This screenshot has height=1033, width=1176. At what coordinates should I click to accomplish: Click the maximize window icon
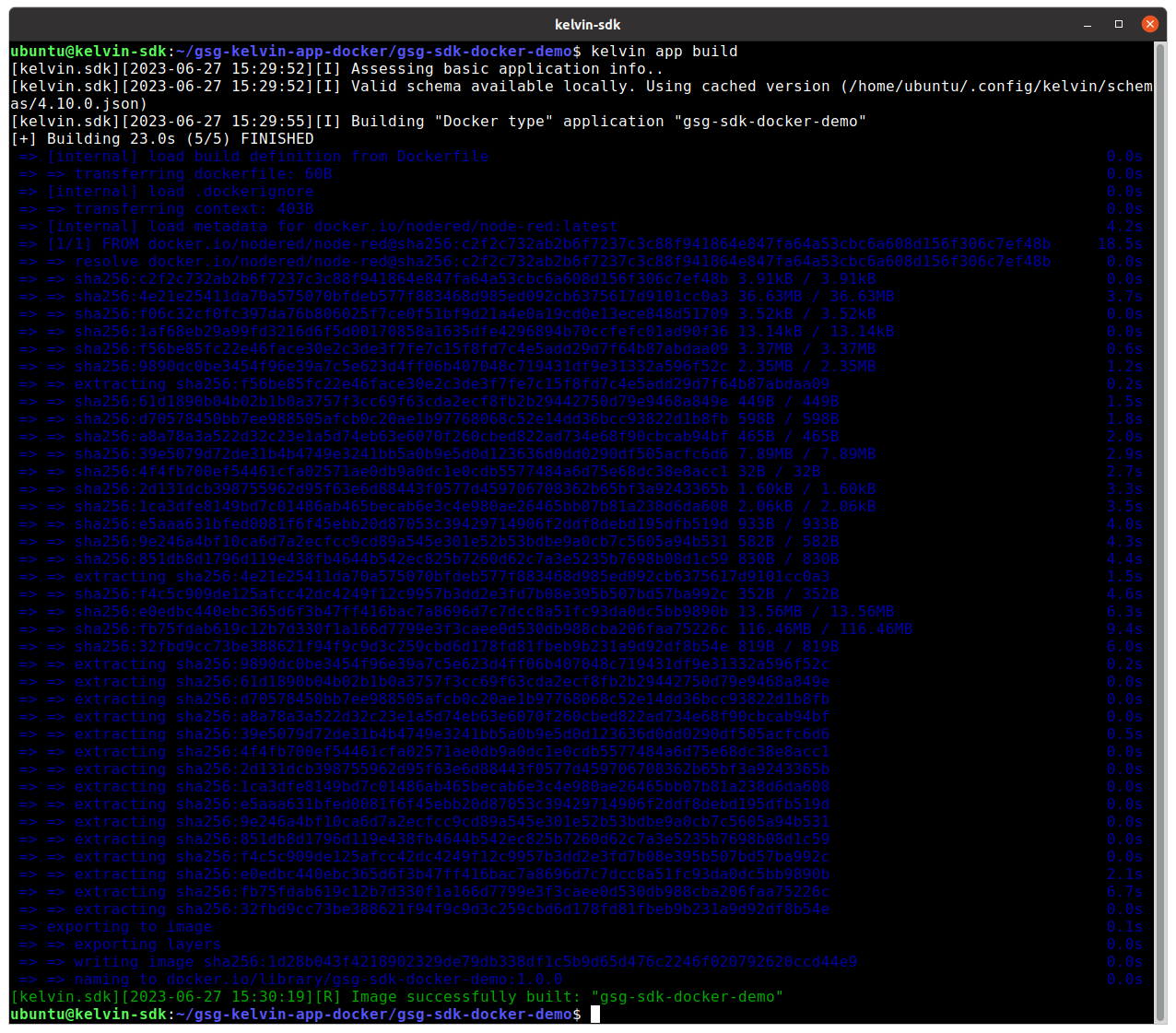1118,24
